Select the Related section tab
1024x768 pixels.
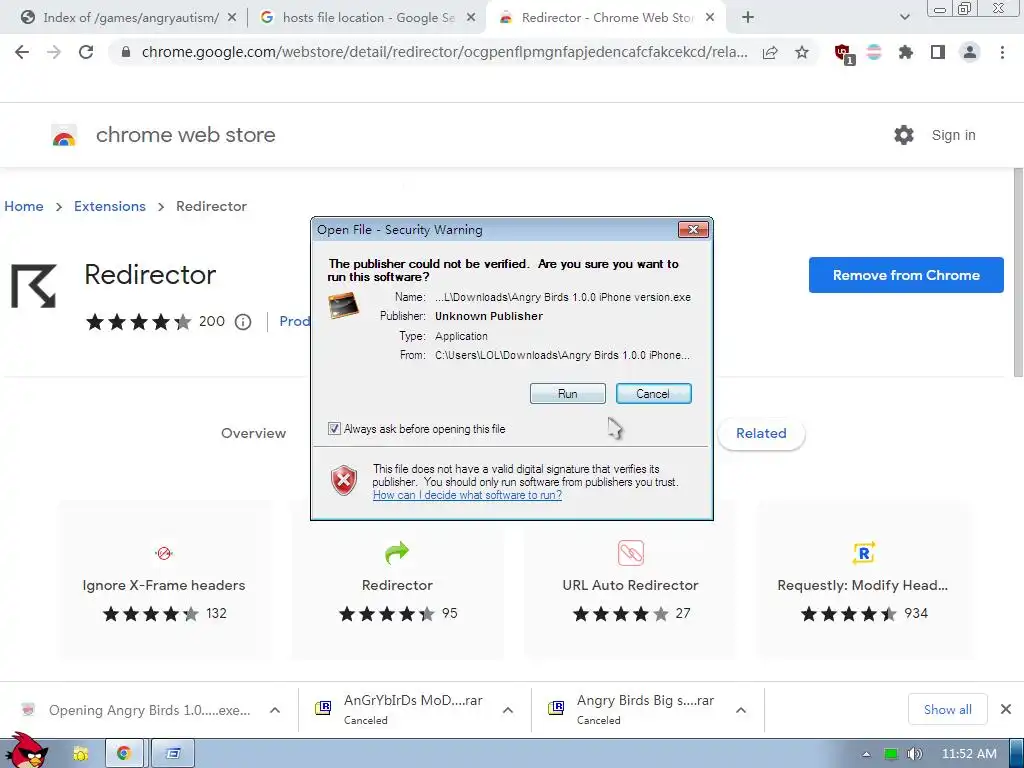[x=761, y=433]
